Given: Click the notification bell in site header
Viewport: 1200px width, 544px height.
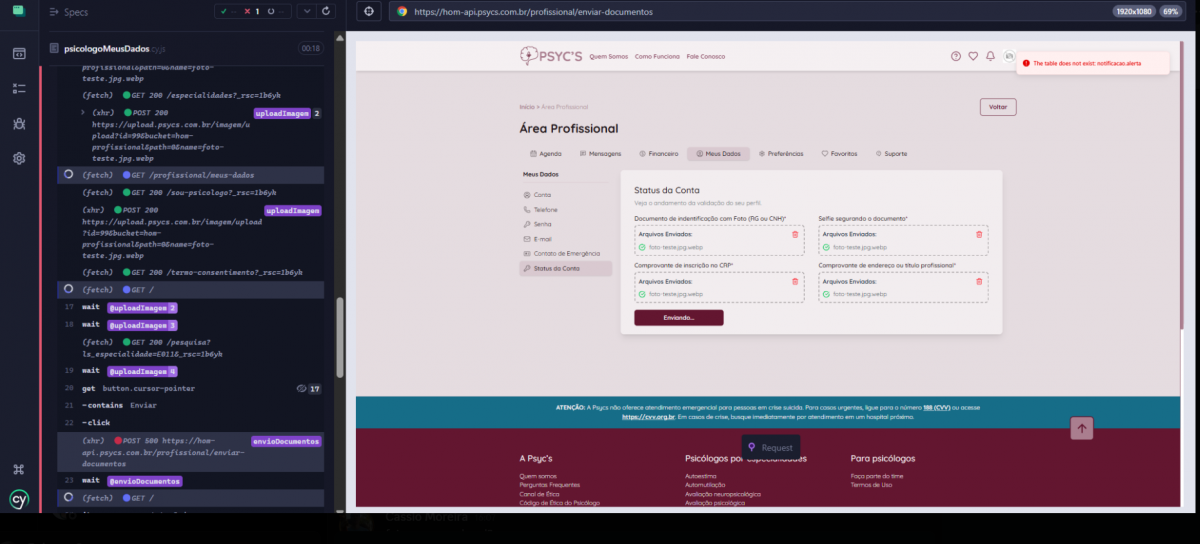Looking at the screenshot, I should click(x=990, y=56).
